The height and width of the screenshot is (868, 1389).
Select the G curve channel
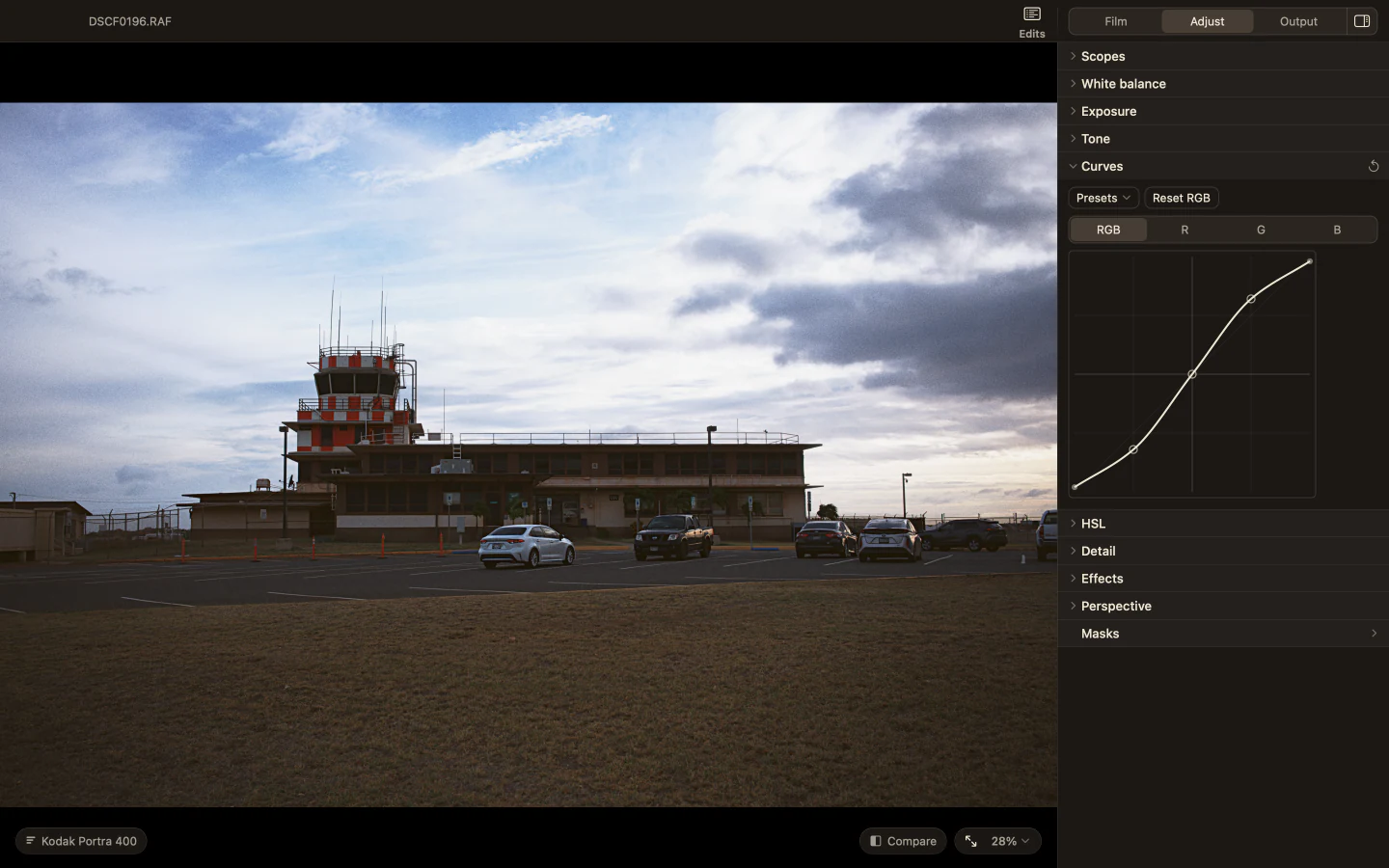click(1261, 230)
